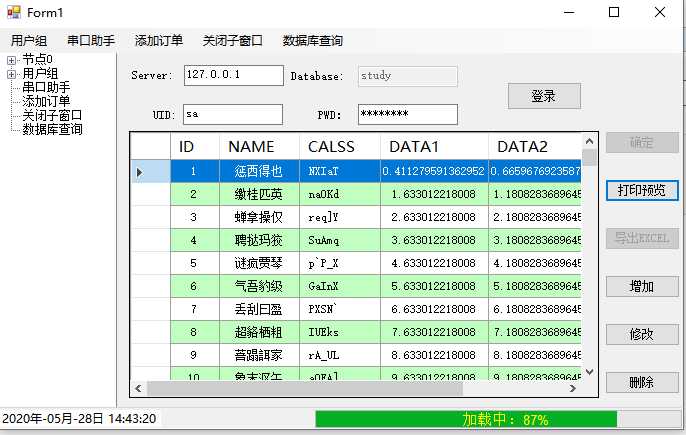Screen dimensions: 686x435
Task: Select DATA1 cell 0.411279591362952
Action: [434, 171]
